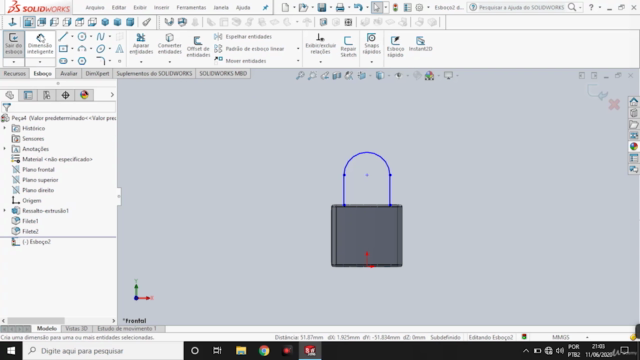Viewport: 640px width, 360px height.
Task: Click Aparar entidades tool
Action: [141, 44]
